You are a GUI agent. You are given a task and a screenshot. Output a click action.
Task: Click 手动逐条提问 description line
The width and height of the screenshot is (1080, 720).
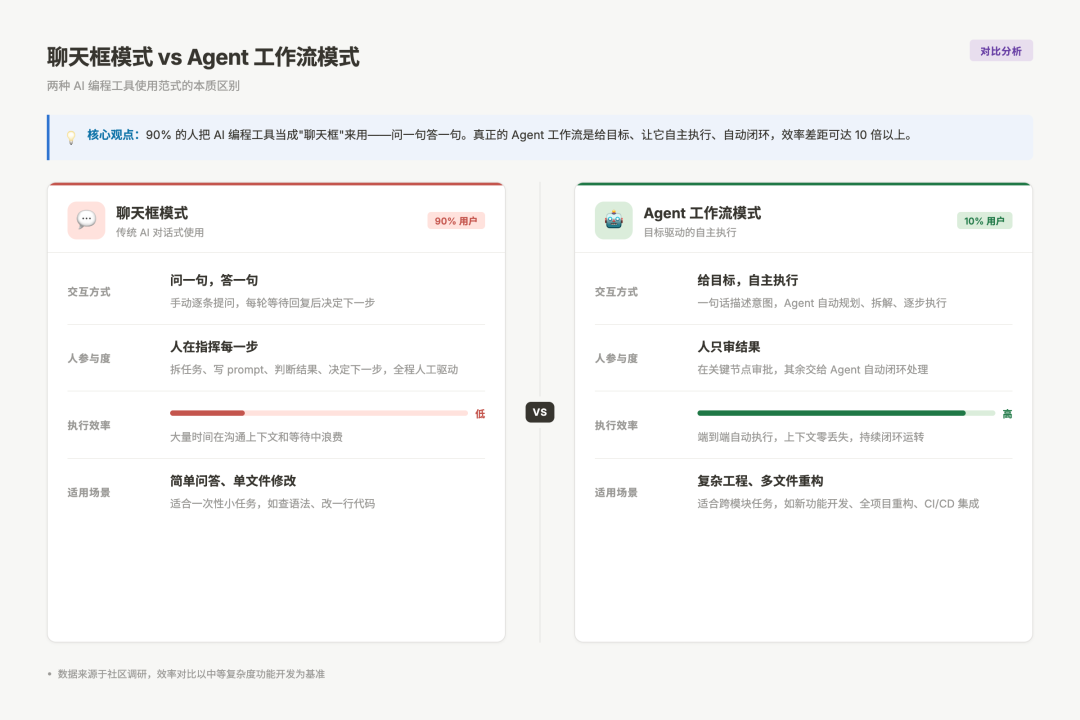tap(273, 302)
